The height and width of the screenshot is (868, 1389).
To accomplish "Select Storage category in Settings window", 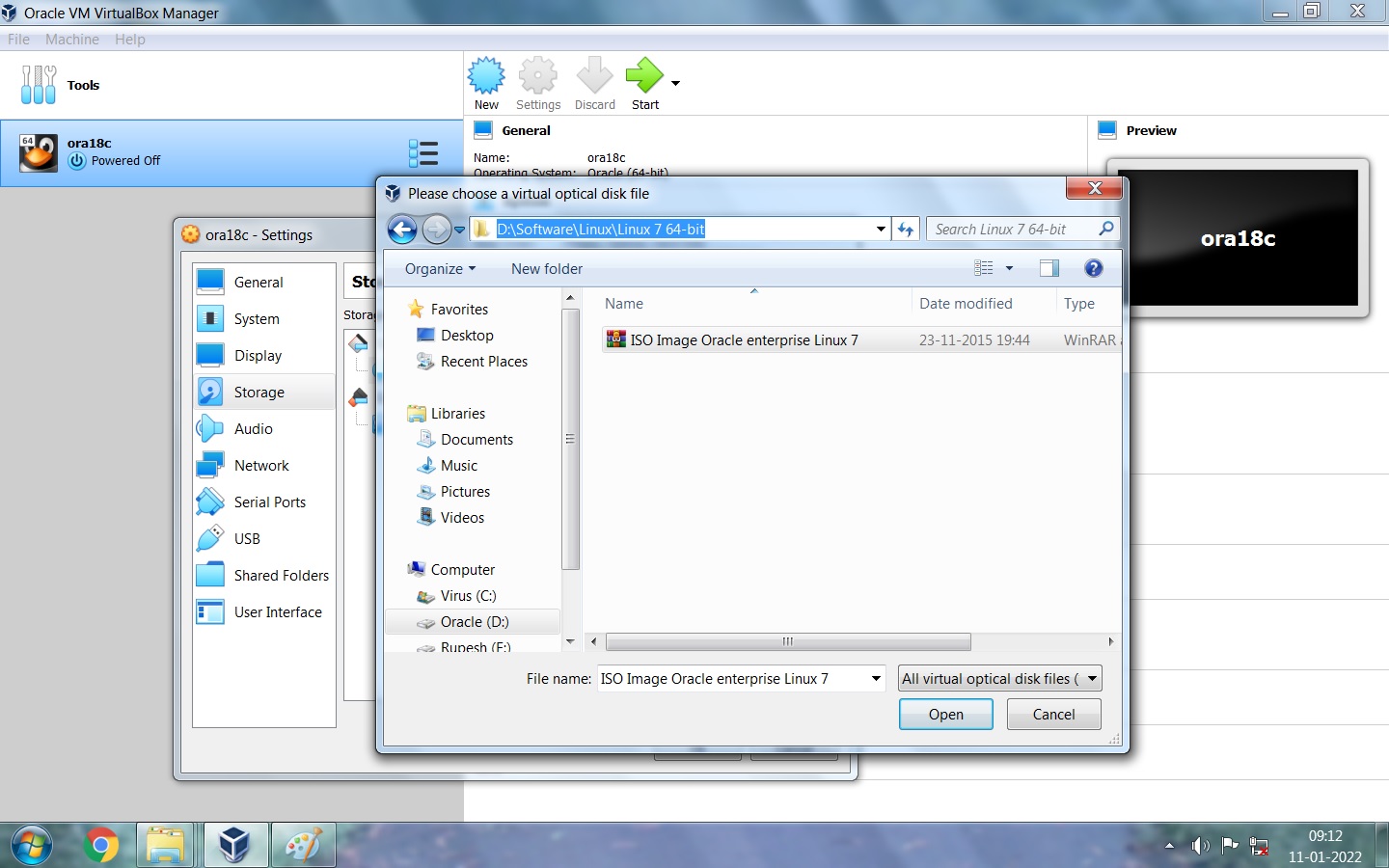I will pos(264,392).
